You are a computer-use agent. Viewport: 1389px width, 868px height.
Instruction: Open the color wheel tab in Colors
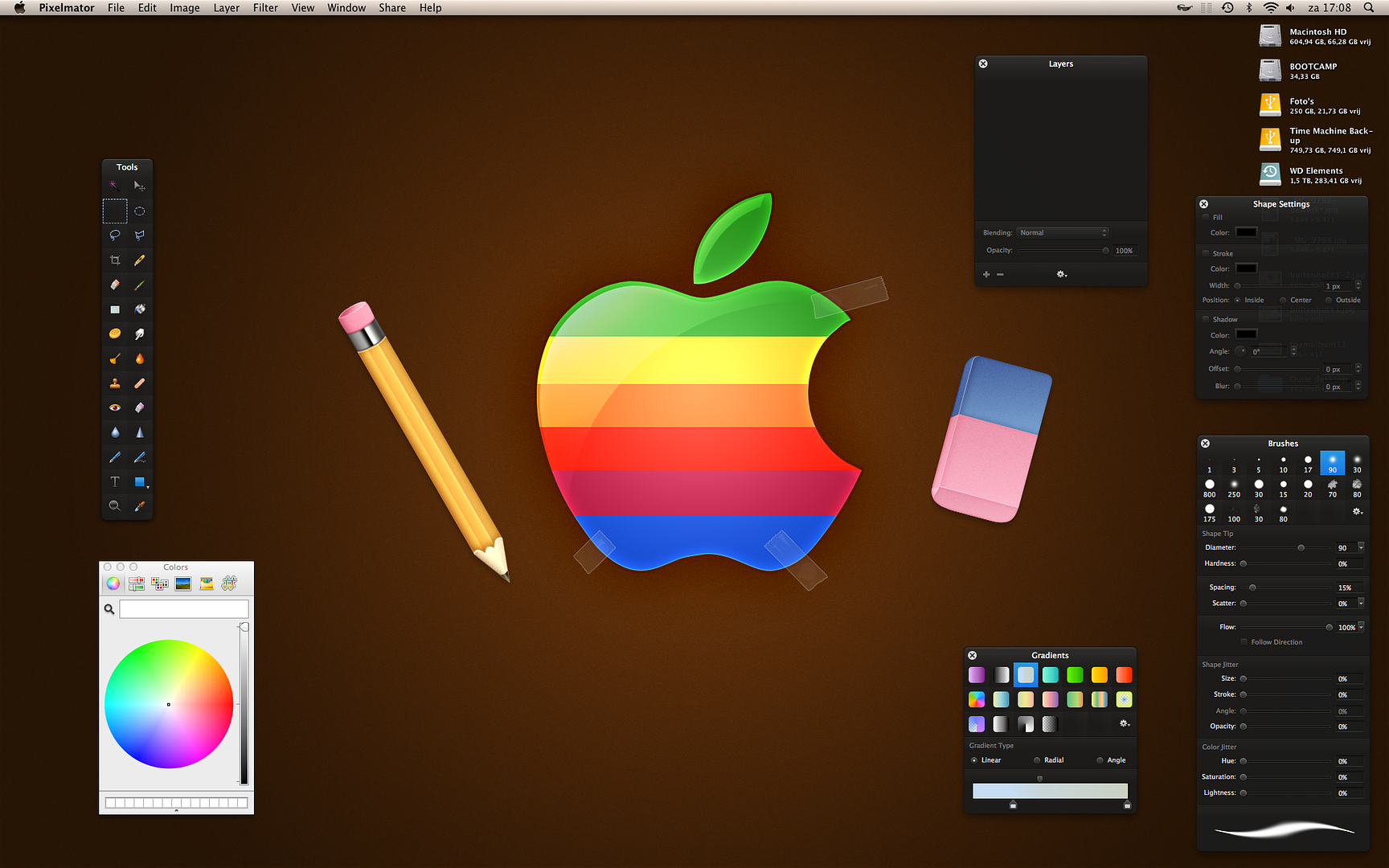pyautogui.click(x=113, y=583)
